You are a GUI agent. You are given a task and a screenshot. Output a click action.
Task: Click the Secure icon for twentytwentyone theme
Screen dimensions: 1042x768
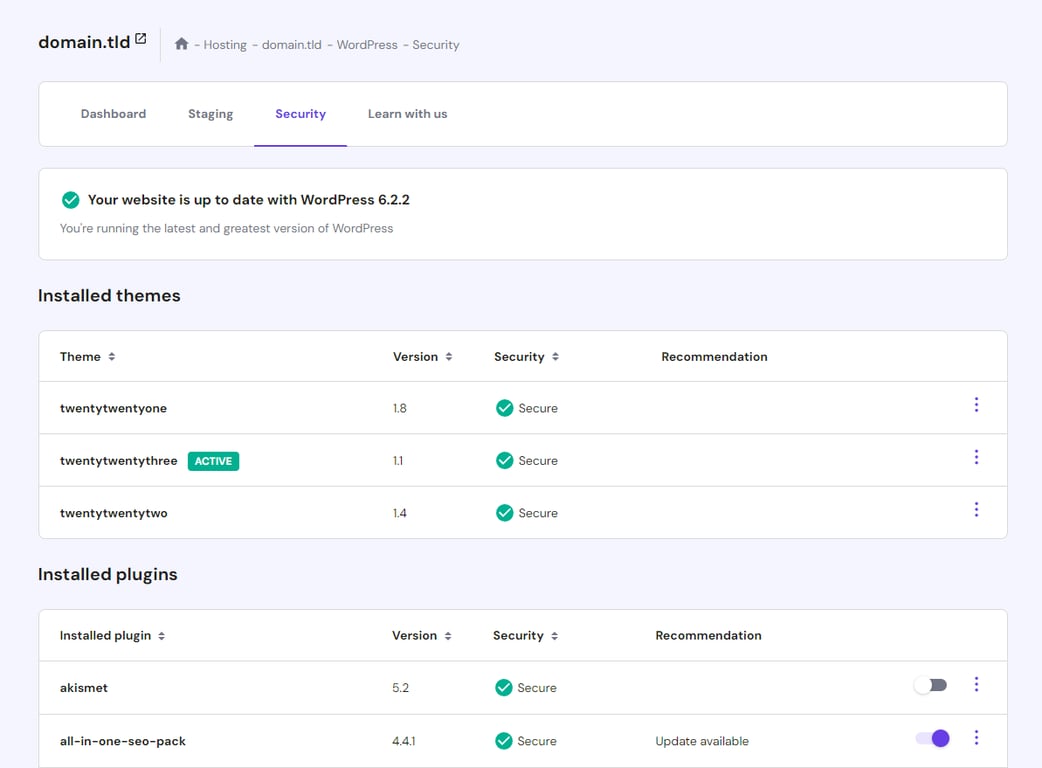[x=504, y=408]
